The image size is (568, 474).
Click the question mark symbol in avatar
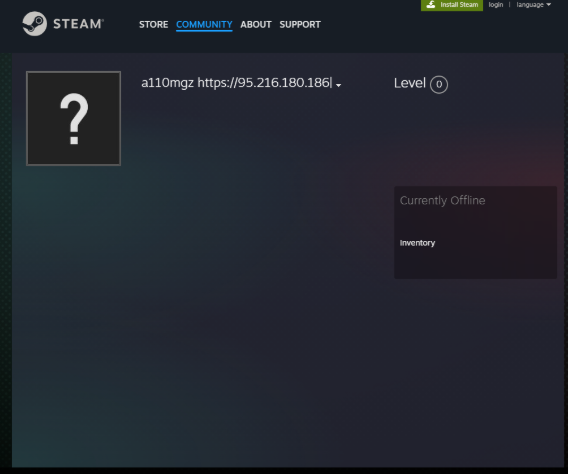coord(74,119)
